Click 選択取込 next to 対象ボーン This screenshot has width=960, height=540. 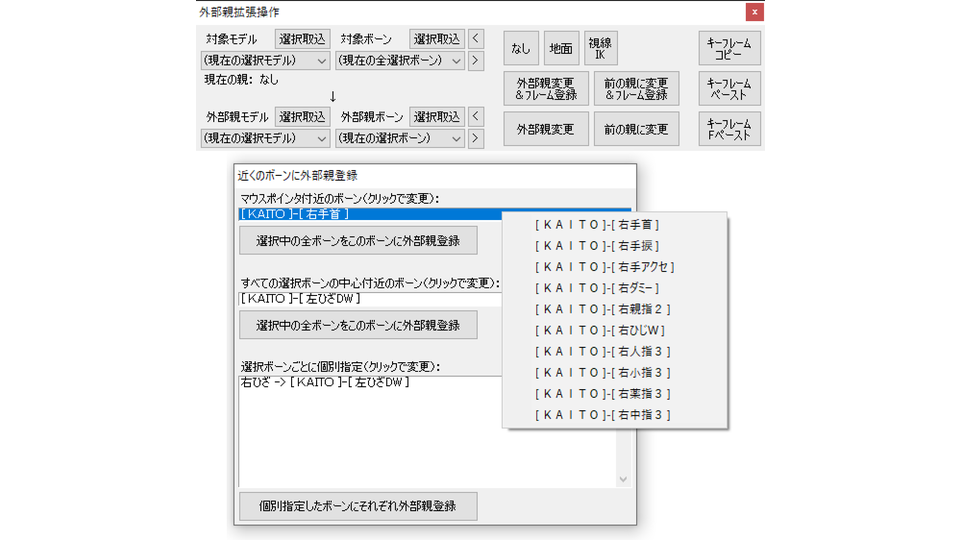click(437, 39)
